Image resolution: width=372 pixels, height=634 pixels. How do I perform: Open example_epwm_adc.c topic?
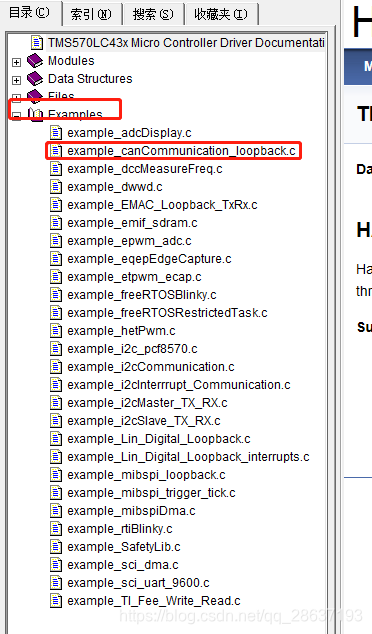pyautogui.click(x=129, y=241)
